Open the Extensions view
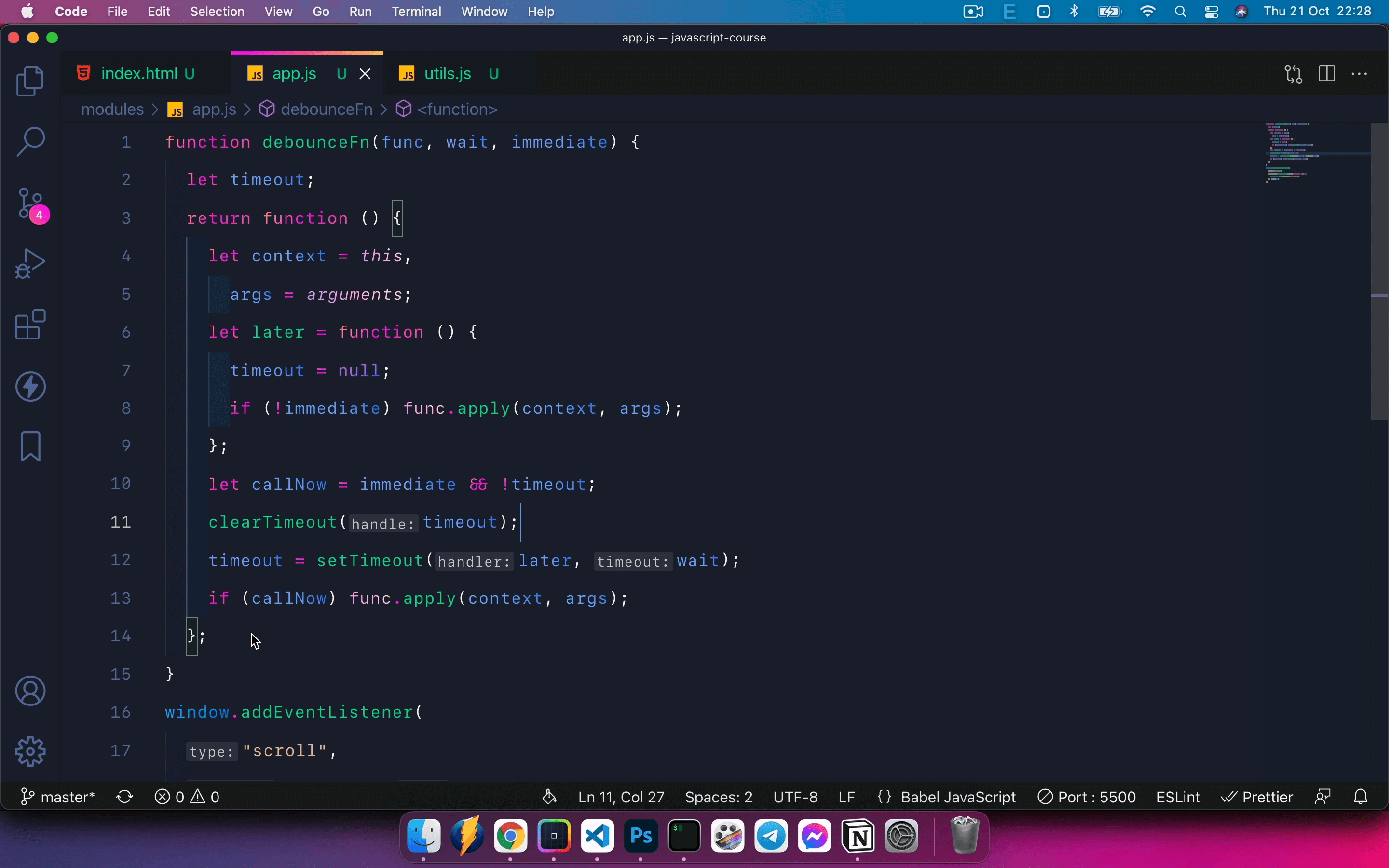Image resolution: width=1389 pixels, height=868 pixels. coord(30,325)
